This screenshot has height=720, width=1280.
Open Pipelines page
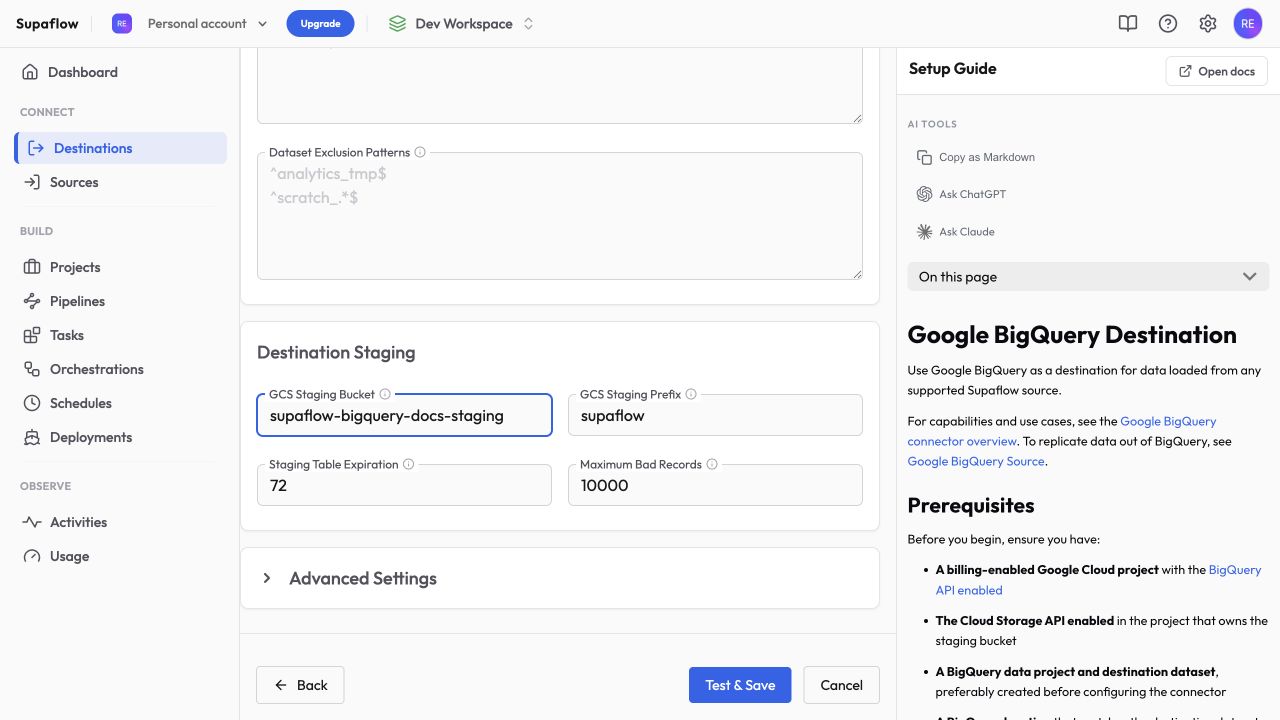(120, 301)
